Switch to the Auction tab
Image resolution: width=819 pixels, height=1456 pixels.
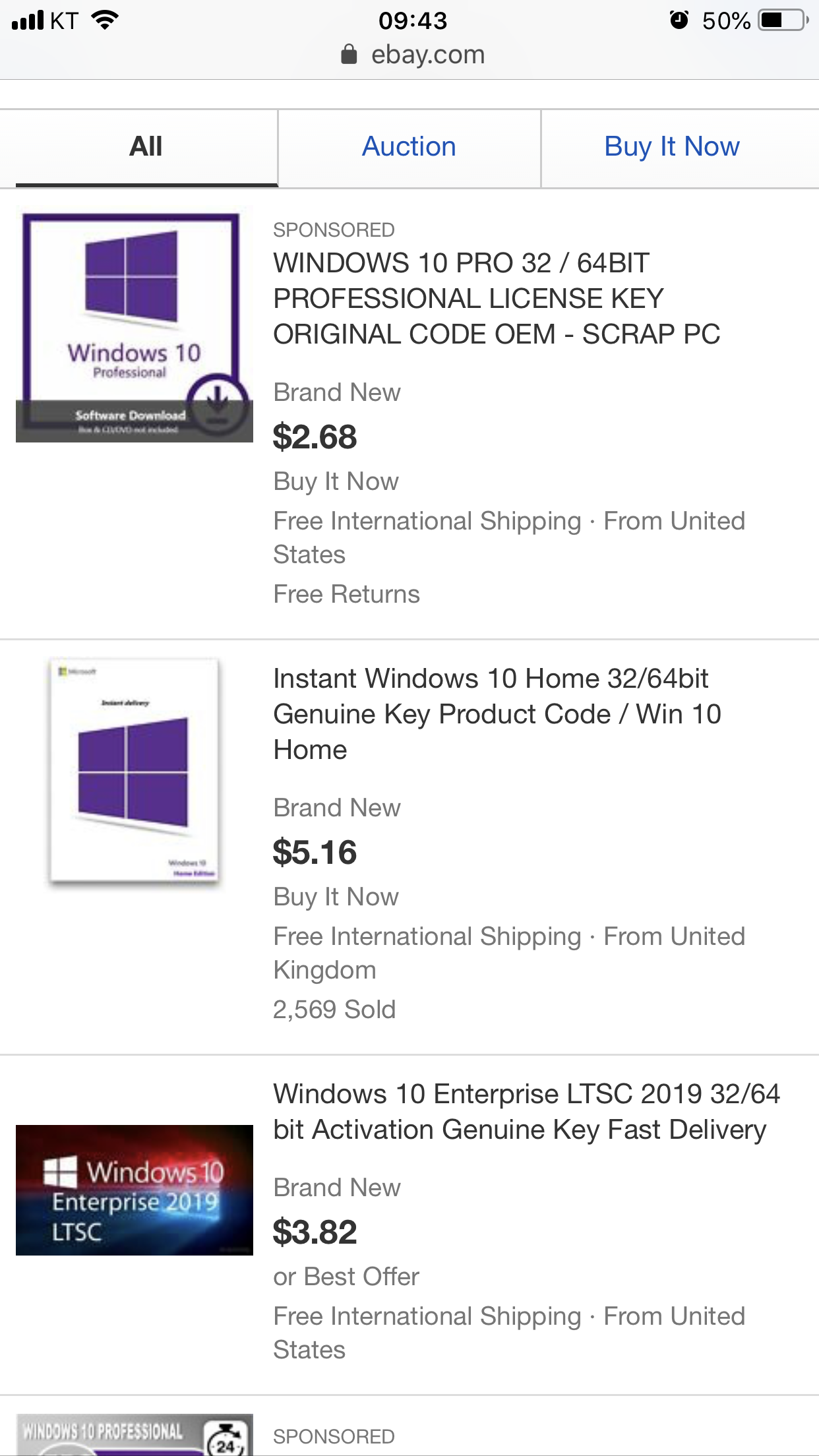(409, 147)
